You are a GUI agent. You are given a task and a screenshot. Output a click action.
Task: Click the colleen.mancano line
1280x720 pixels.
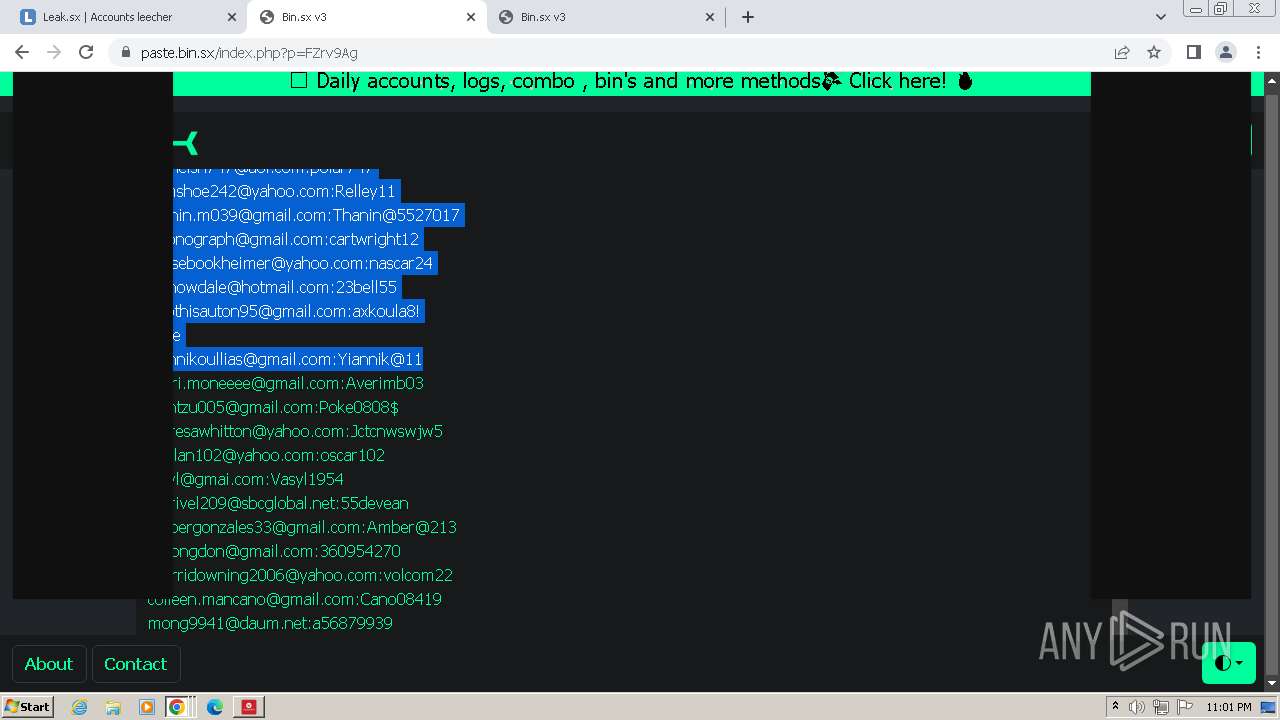[294, 599]
